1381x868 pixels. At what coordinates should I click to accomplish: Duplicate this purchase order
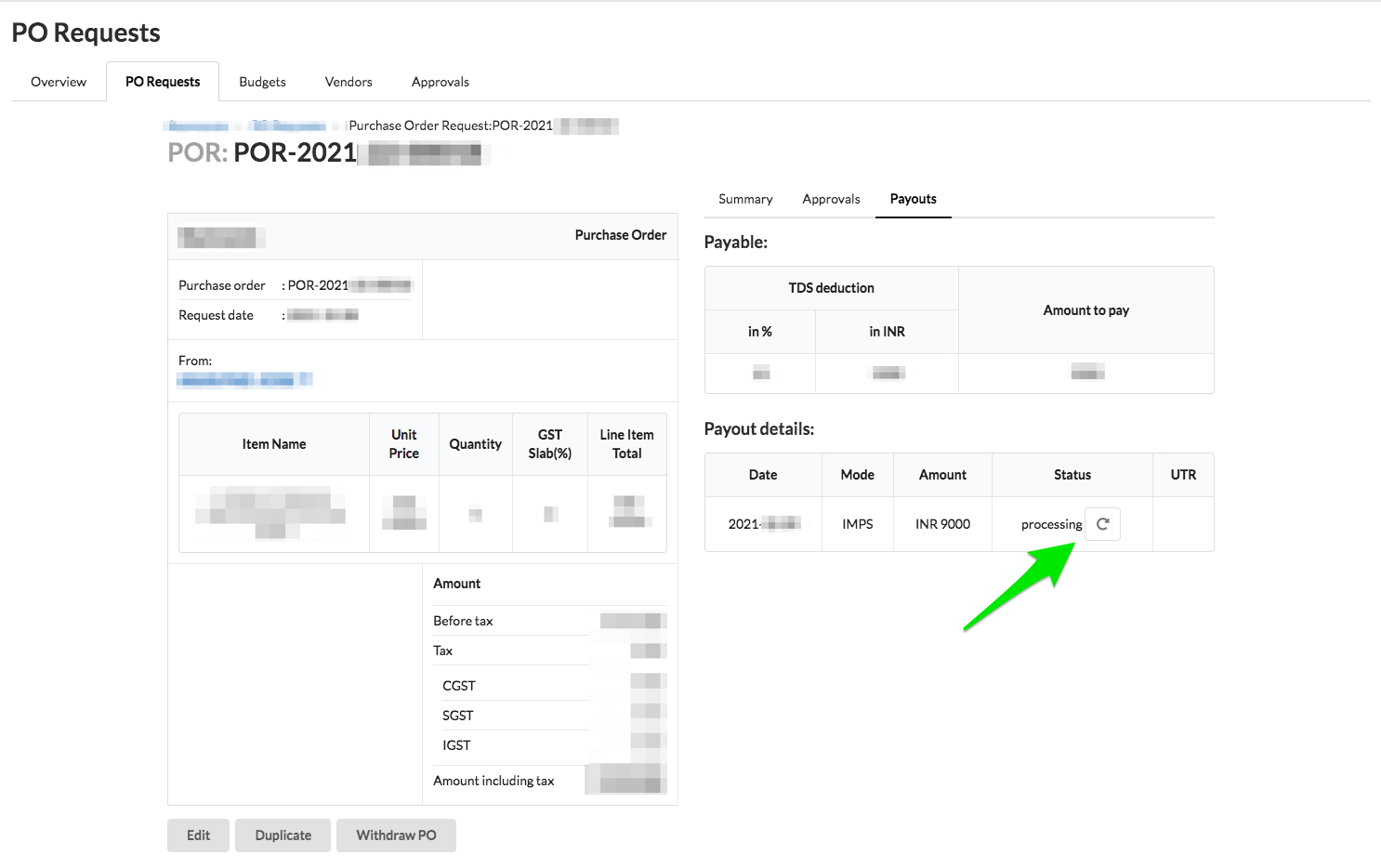coord(283,835)
